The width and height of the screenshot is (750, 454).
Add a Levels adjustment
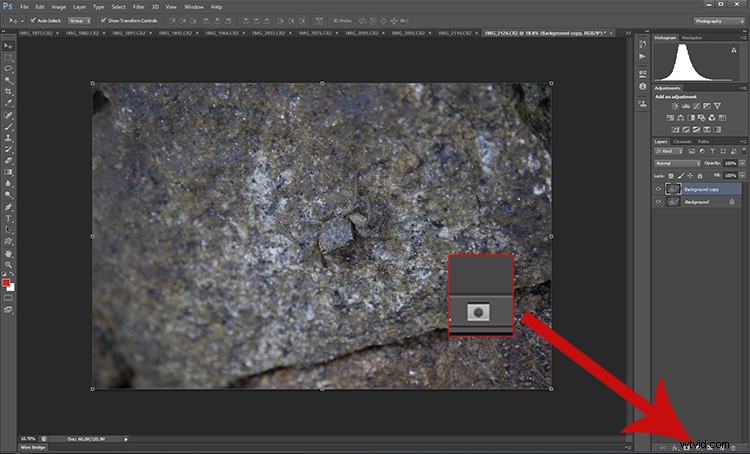(x=685, y=106)
